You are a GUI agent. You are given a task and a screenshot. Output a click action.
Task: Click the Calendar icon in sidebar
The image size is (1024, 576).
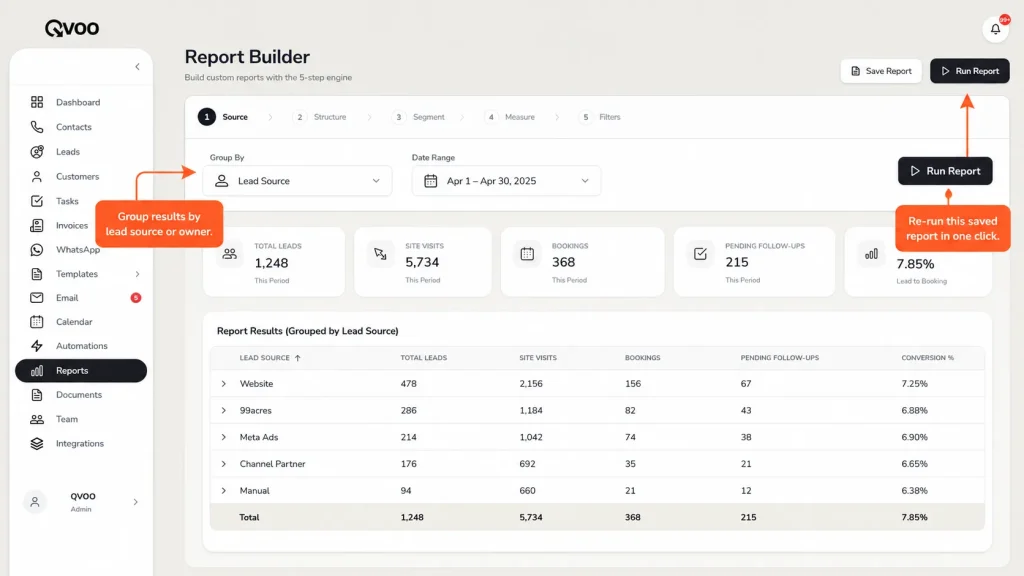(x=37, y=322)
